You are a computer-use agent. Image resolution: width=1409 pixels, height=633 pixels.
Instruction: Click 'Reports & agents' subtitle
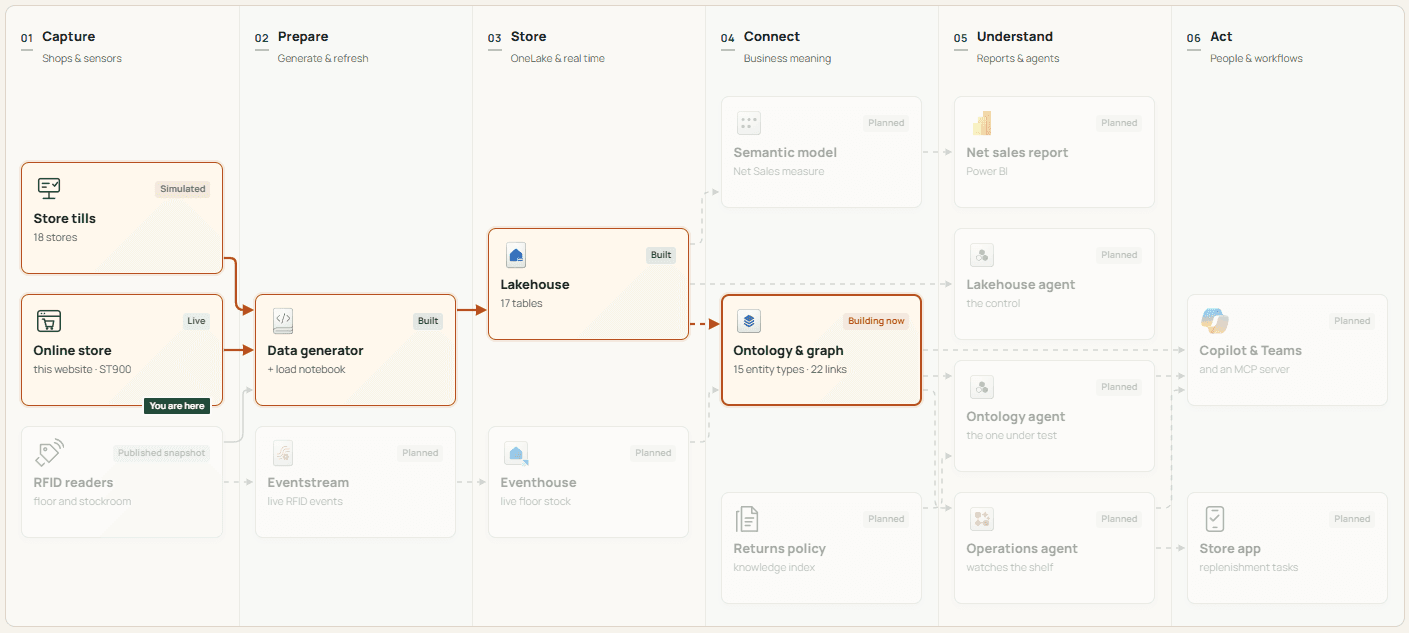pyautogui.click(x=1018, y=58)
